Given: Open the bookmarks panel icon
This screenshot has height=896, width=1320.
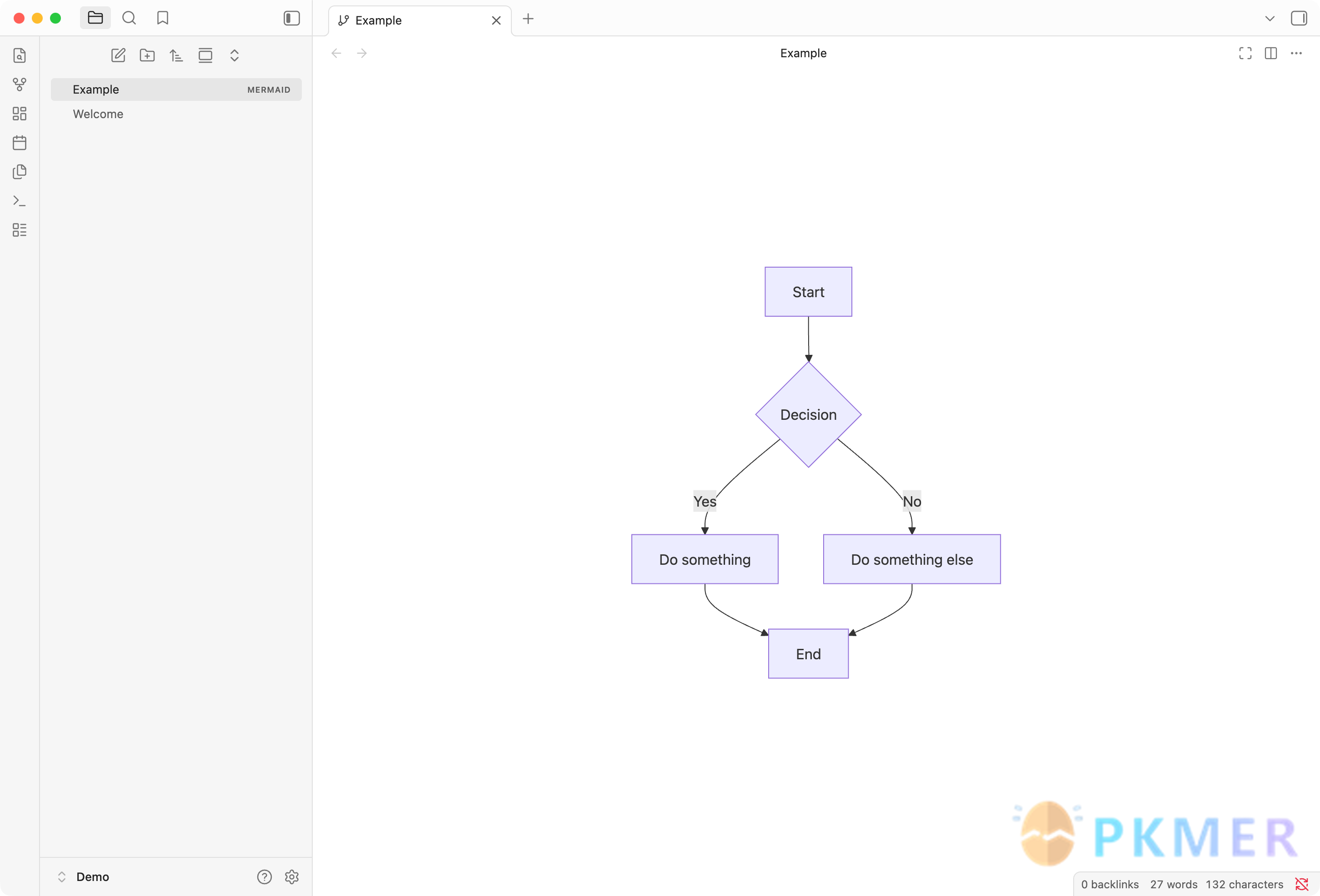Looking at the screenshot, I should click(x=162, y=18).
